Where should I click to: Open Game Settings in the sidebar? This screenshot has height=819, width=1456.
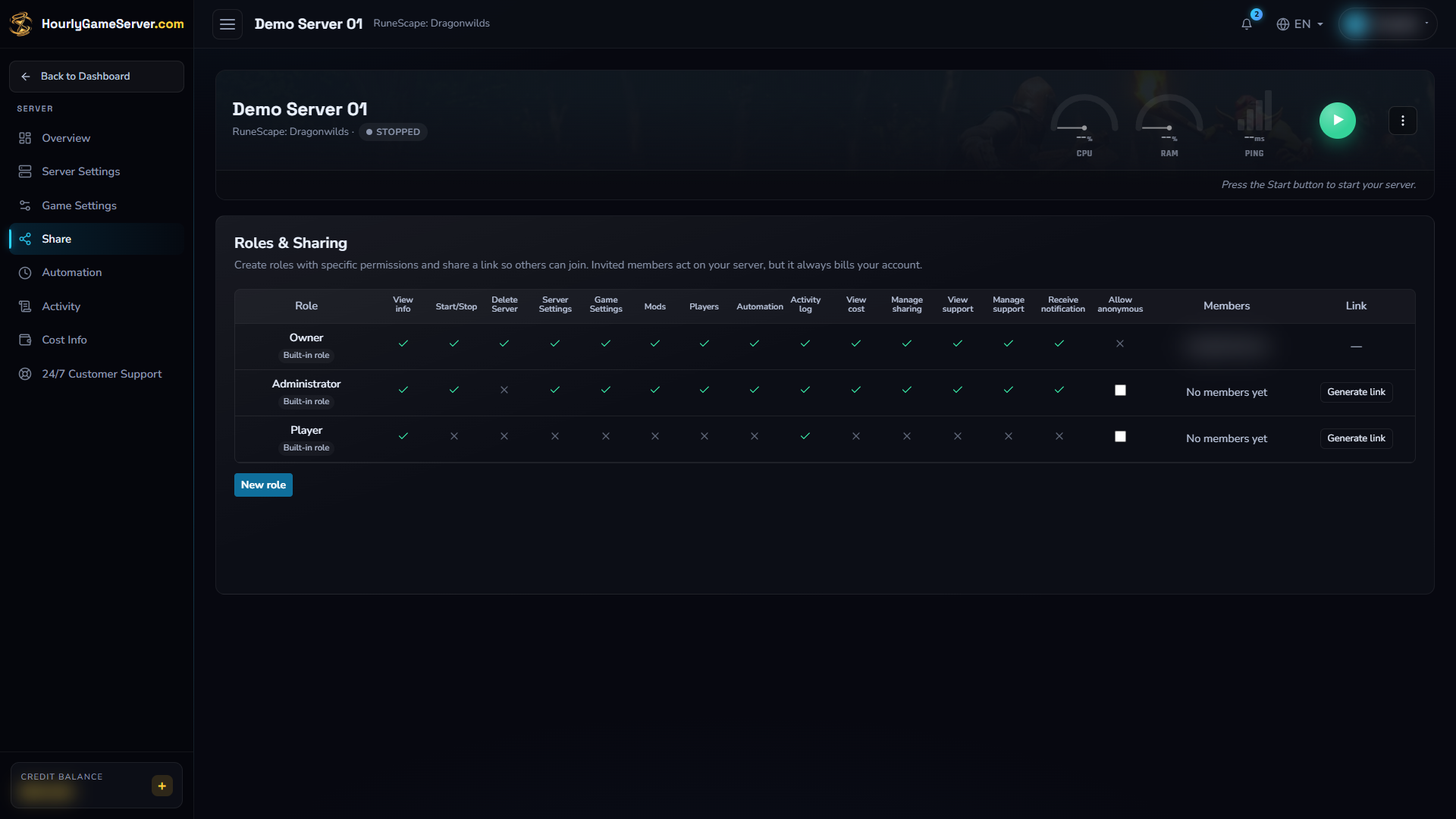pos(96,206)
